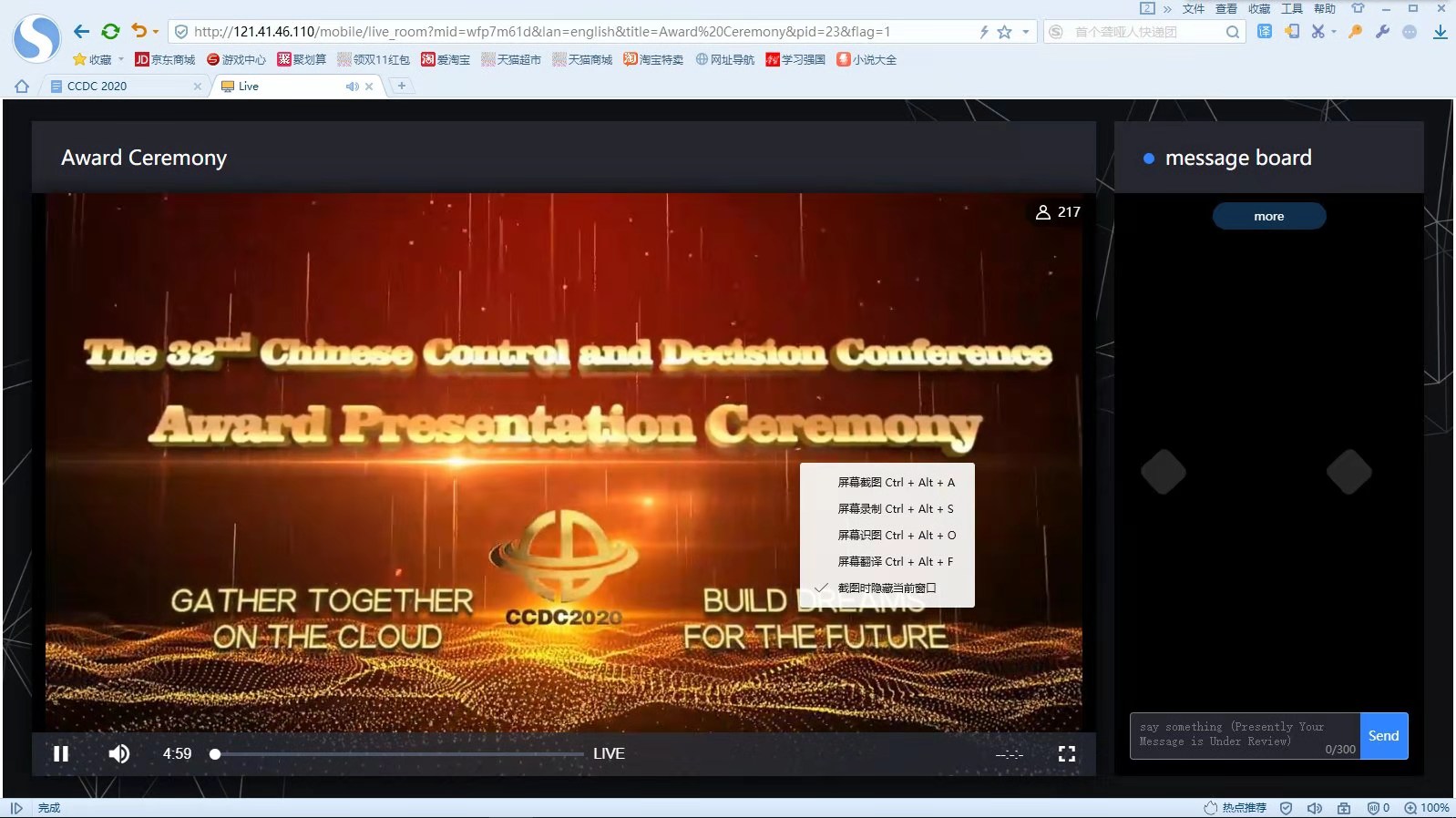Expand the scissors tool dropdown arrow

tap(1334, 32)
